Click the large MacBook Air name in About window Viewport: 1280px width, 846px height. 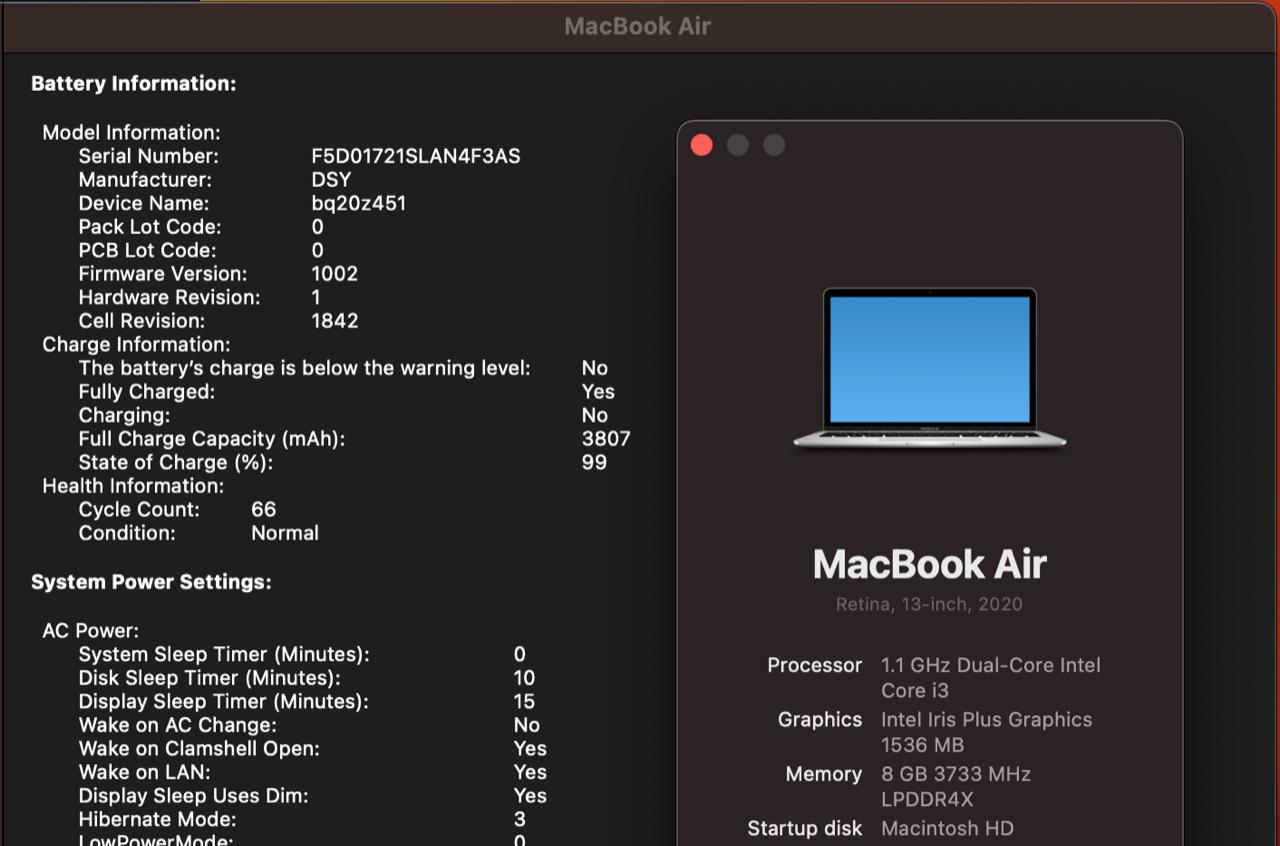tap(930, 564)
